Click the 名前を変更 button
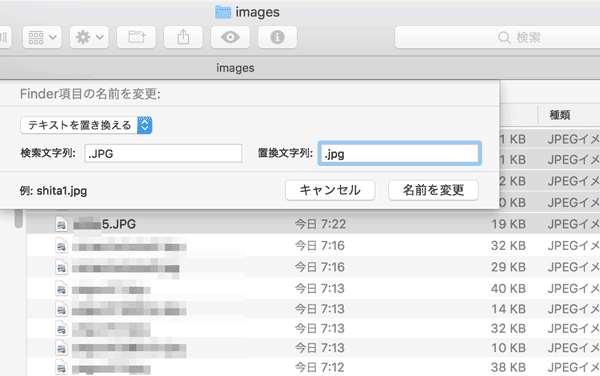Viewport: 600px width, 376px height. [x=433, y=190]
